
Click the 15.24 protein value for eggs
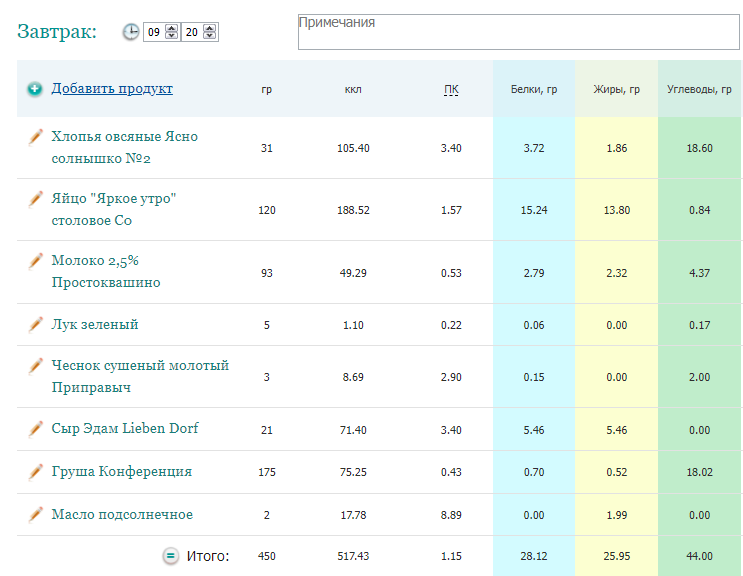[534, 210]
